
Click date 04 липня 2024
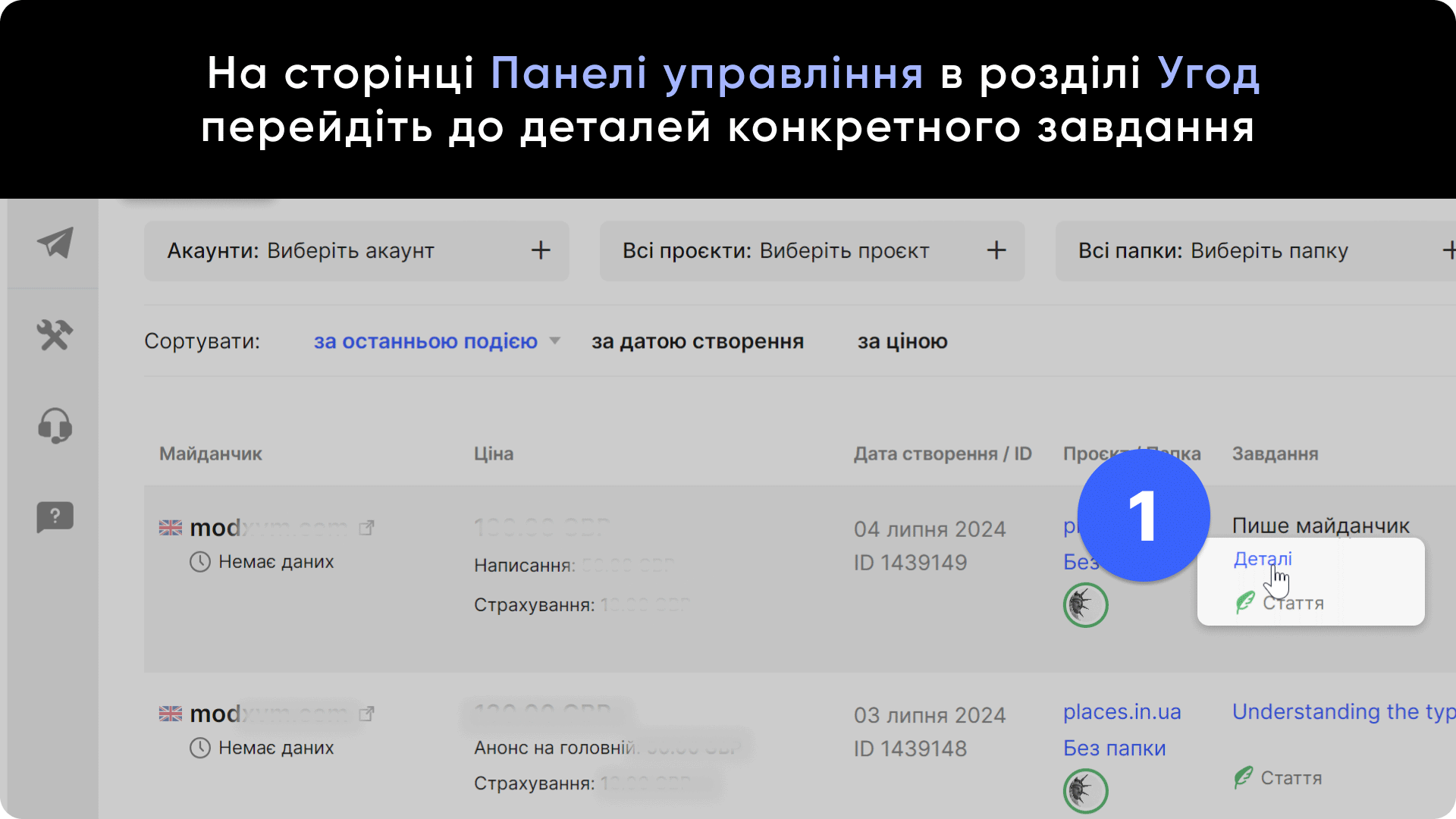[x=930, y=529]
